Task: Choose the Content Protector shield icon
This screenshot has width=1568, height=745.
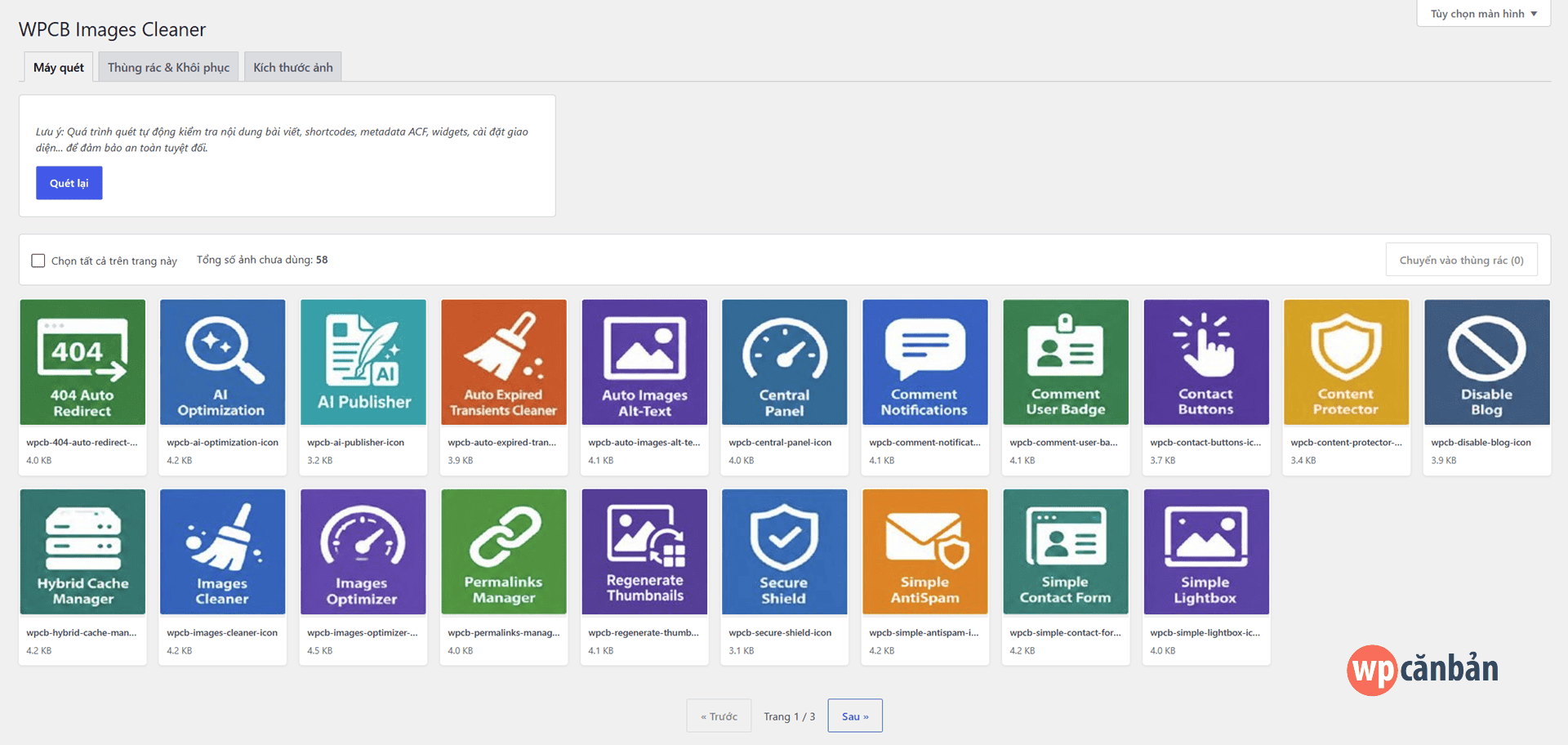Action: 1347,362
